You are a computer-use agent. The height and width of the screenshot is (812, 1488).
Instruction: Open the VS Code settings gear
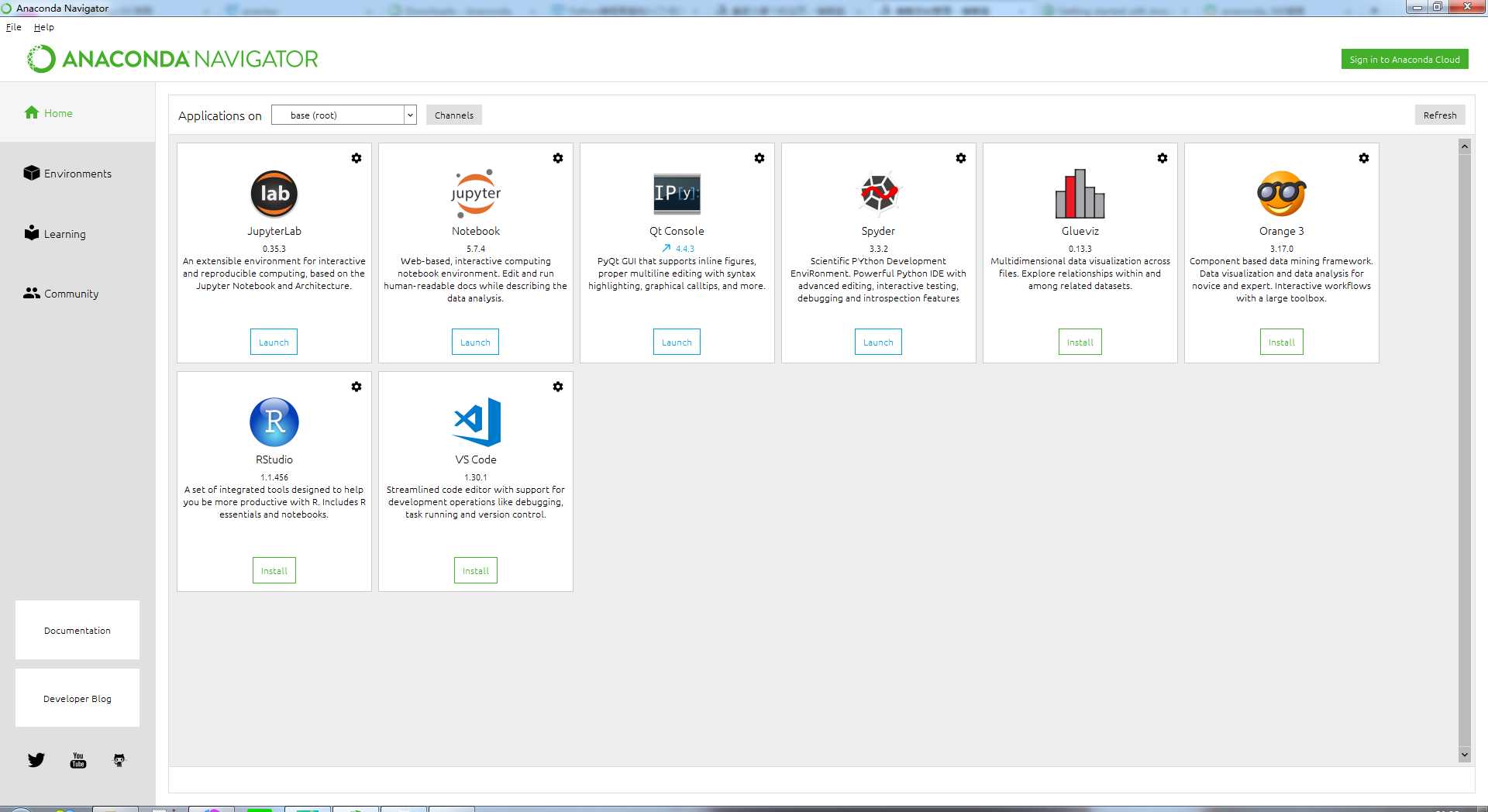point(558,387)
